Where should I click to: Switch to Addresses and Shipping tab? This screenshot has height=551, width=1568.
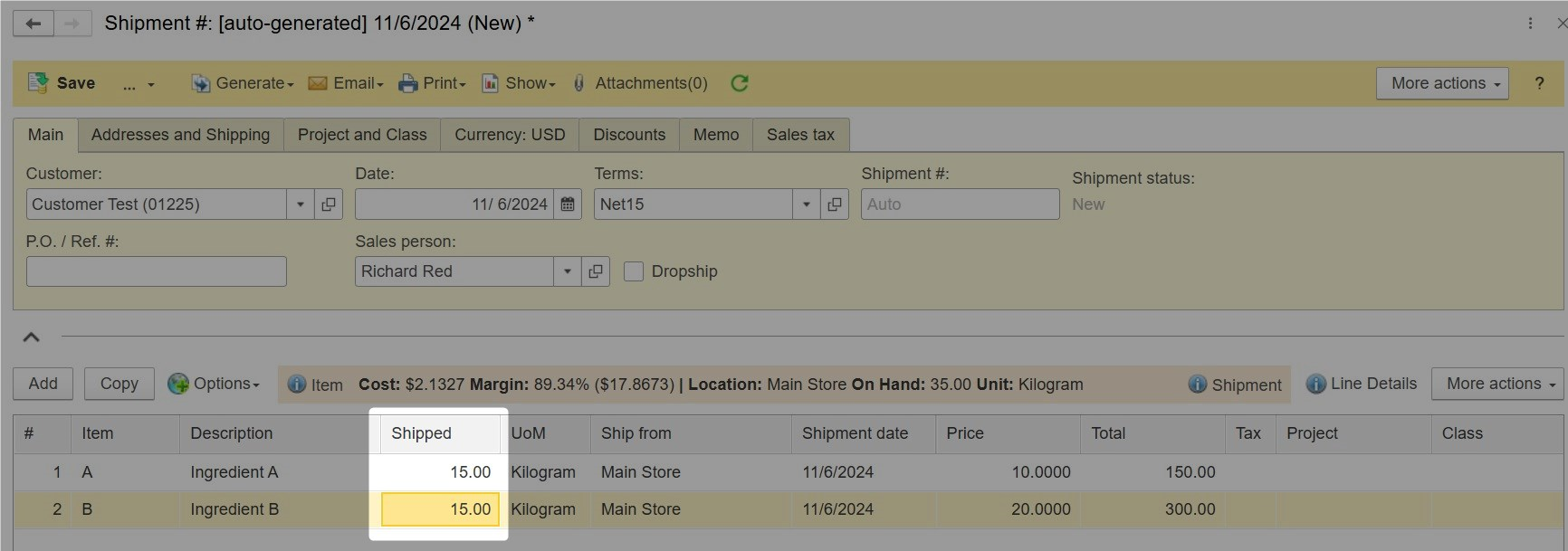point(180,135)
